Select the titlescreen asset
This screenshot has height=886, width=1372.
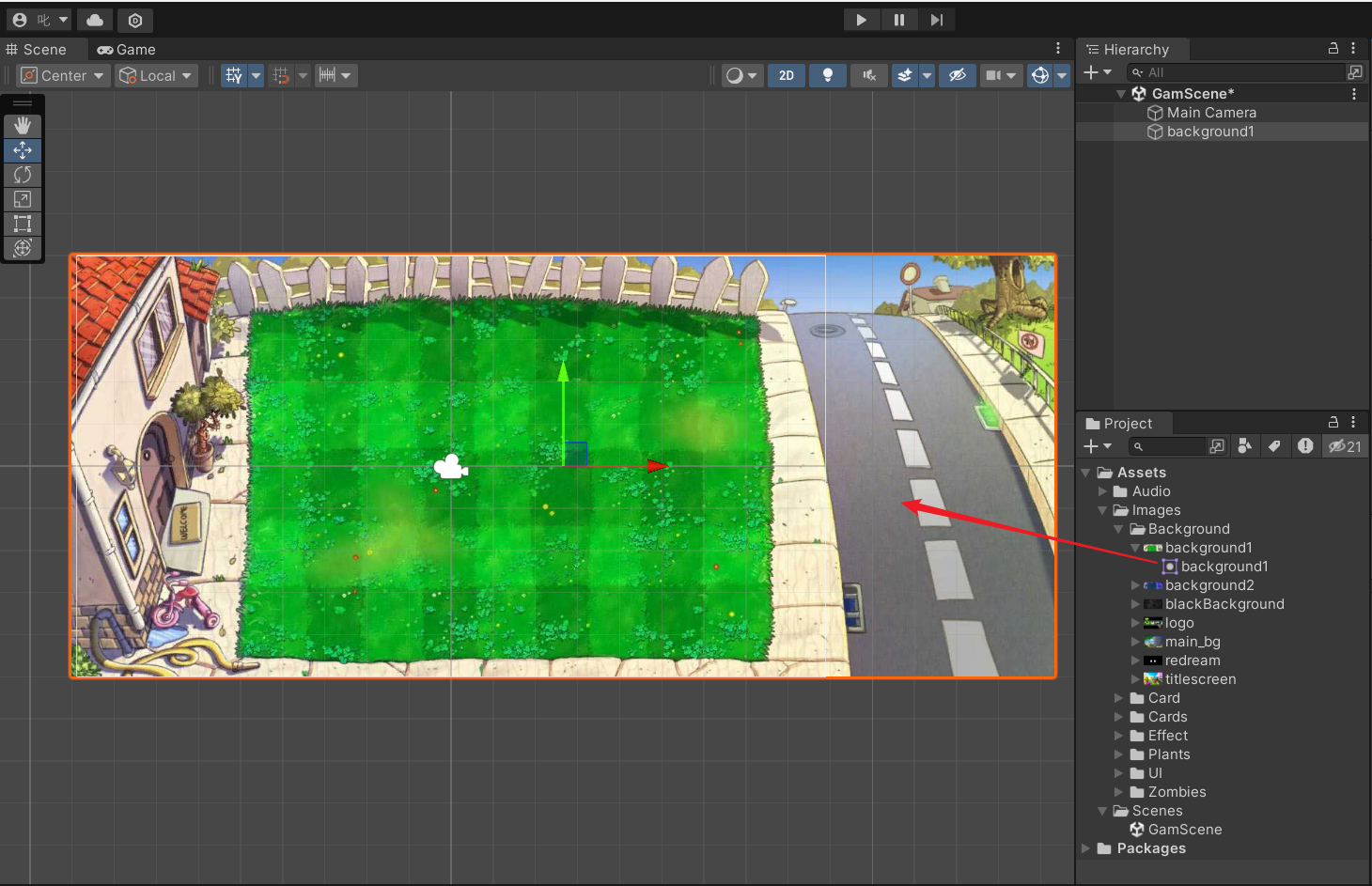[x=1200, y=679]
